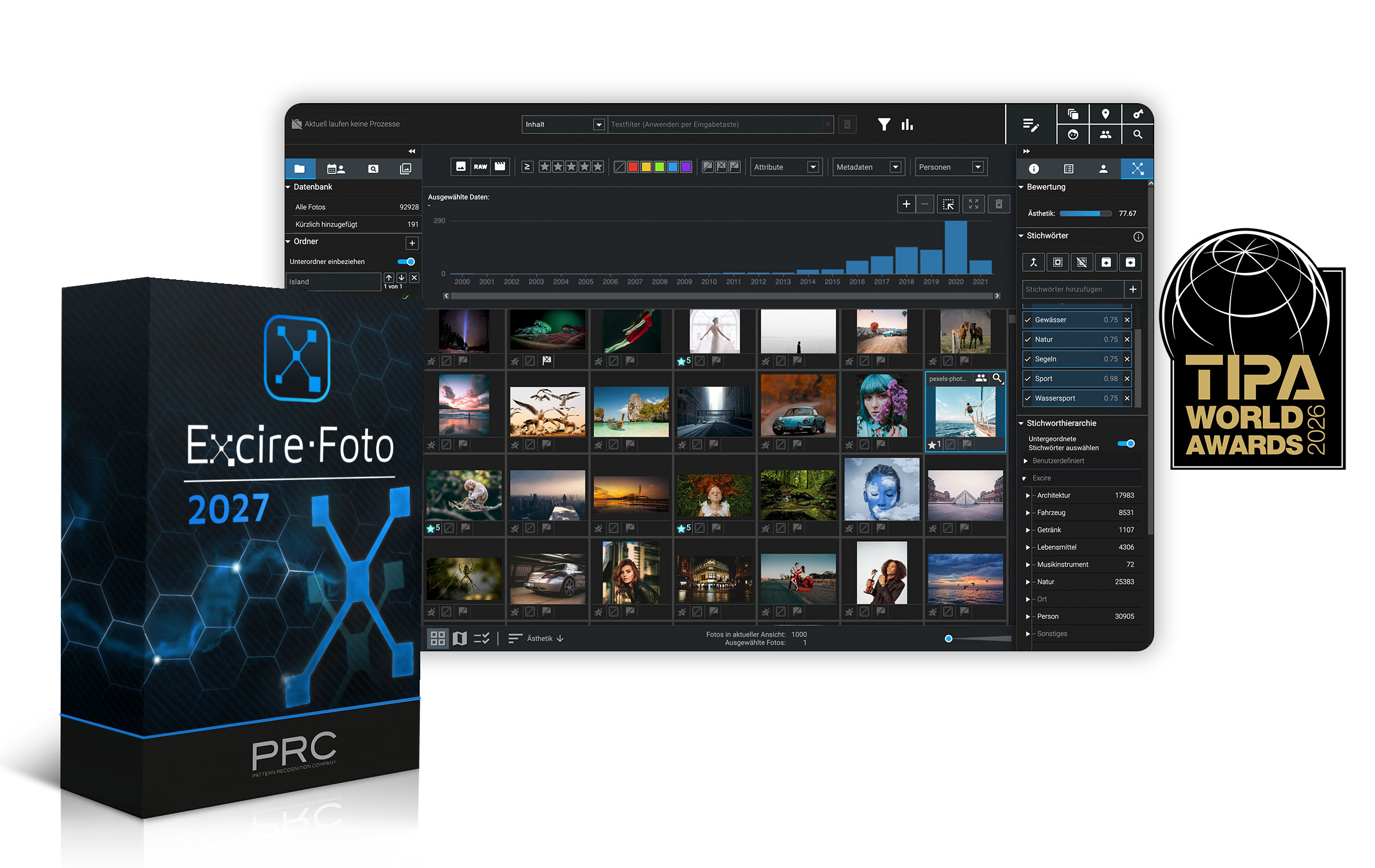
Task: Filter by video clapperboard icon
Action: [500, 167]
